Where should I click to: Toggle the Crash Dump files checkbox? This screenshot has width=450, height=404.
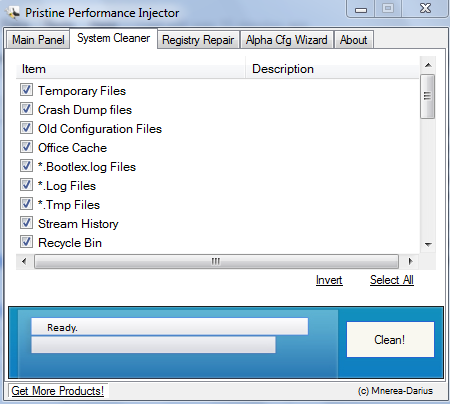click(26, 109)
